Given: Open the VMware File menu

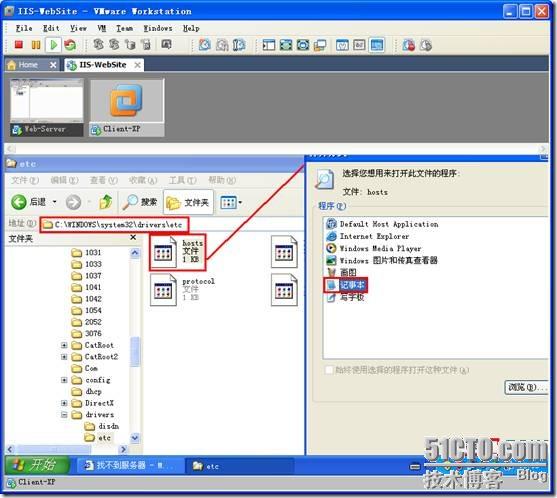Looking at the screenshot, I should tap(24, 28).
